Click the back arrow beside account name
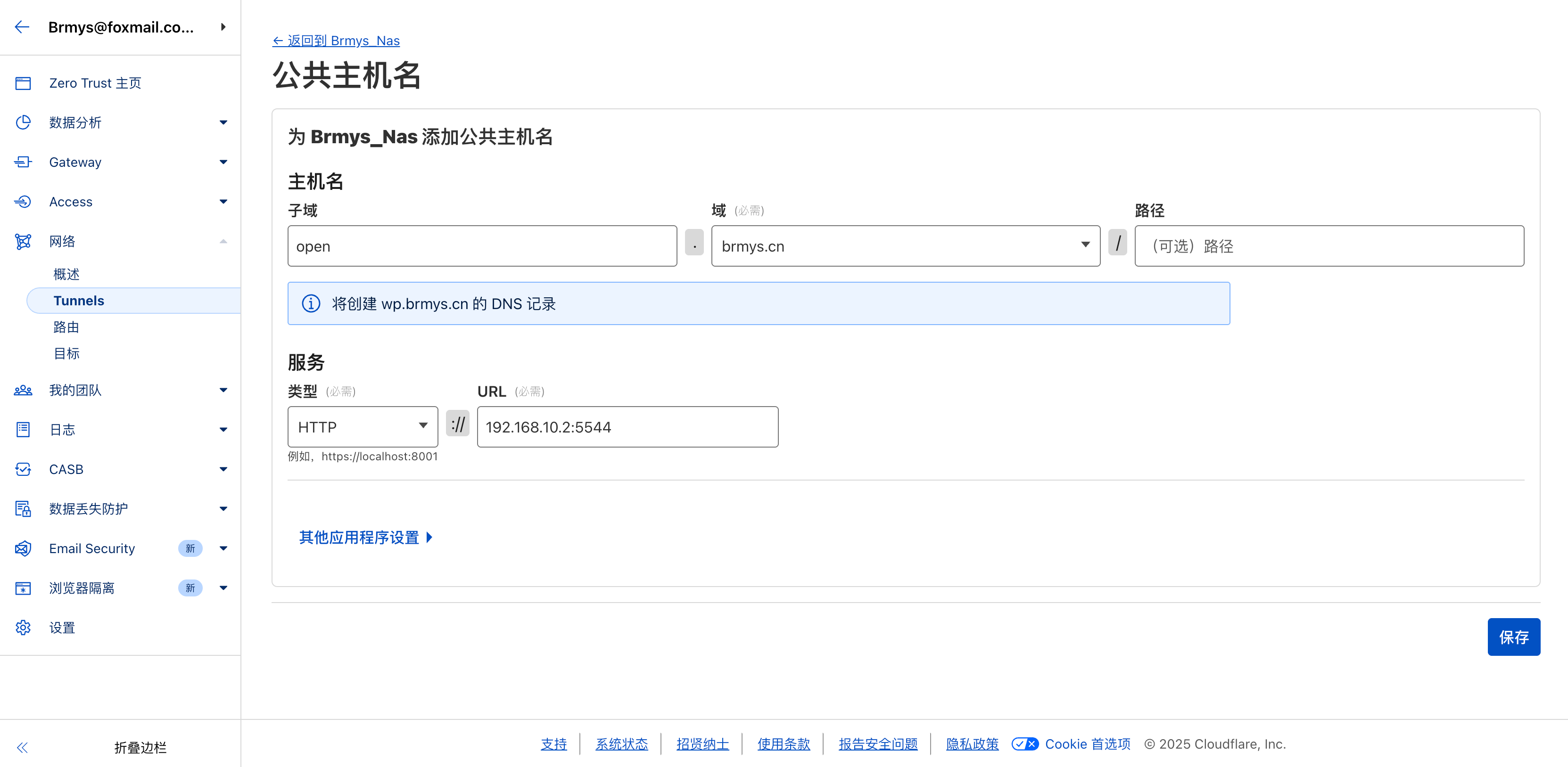This screenshot has width=1568, height=767. [22, 27]
